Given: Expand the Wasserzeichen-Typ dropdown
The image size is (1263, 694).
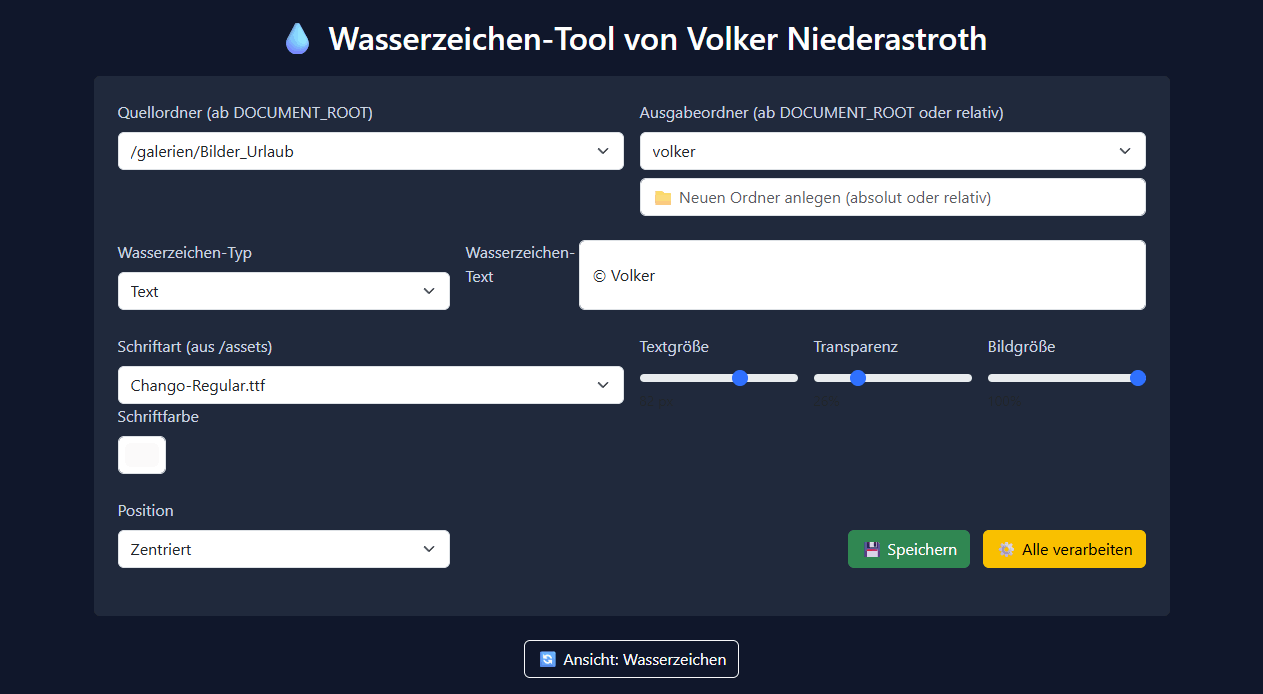Looking at the screenshot, I should point(283,291).
